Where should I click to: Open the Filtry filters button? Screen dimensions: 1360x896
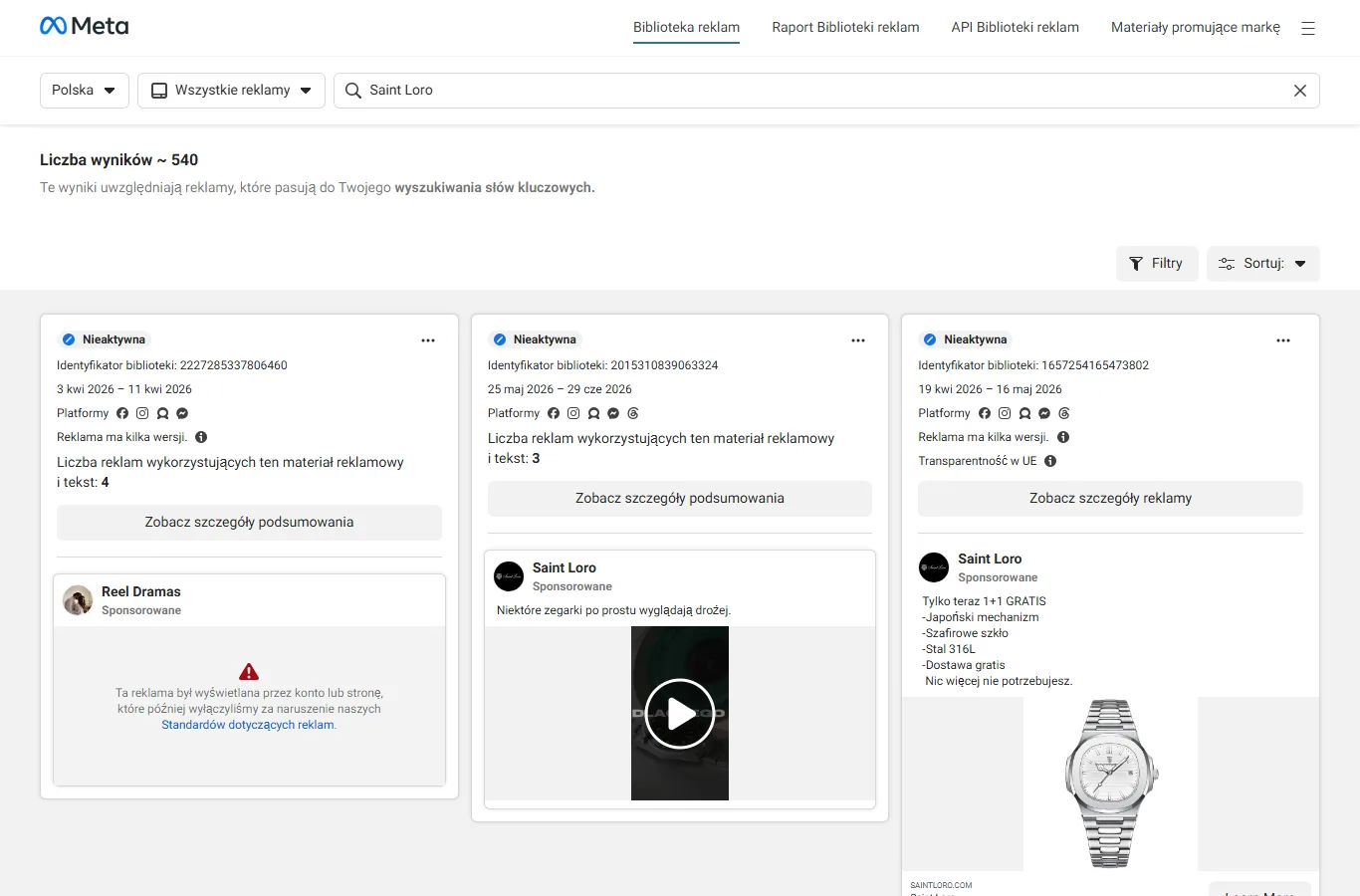1157,264
